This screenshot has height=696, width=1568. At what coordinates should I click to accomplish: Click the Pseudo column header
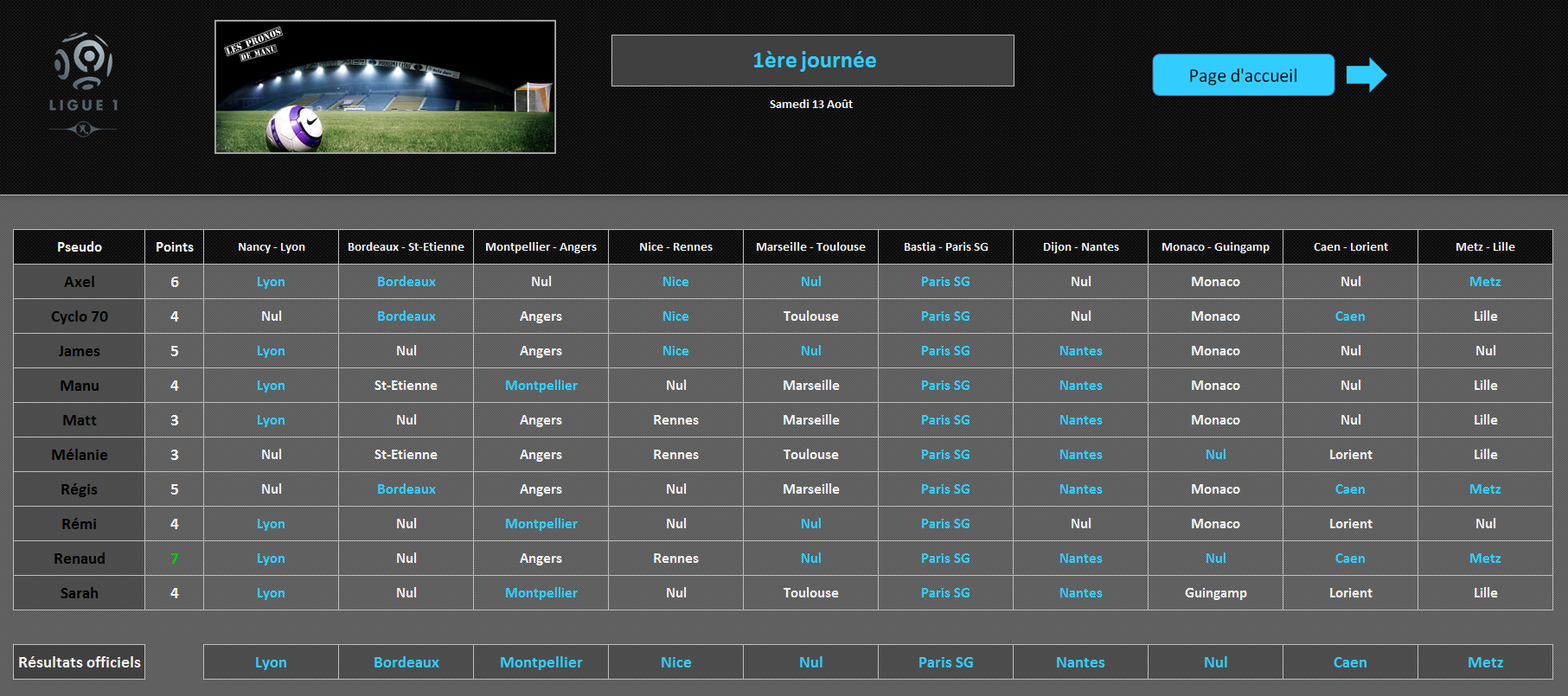80,247
